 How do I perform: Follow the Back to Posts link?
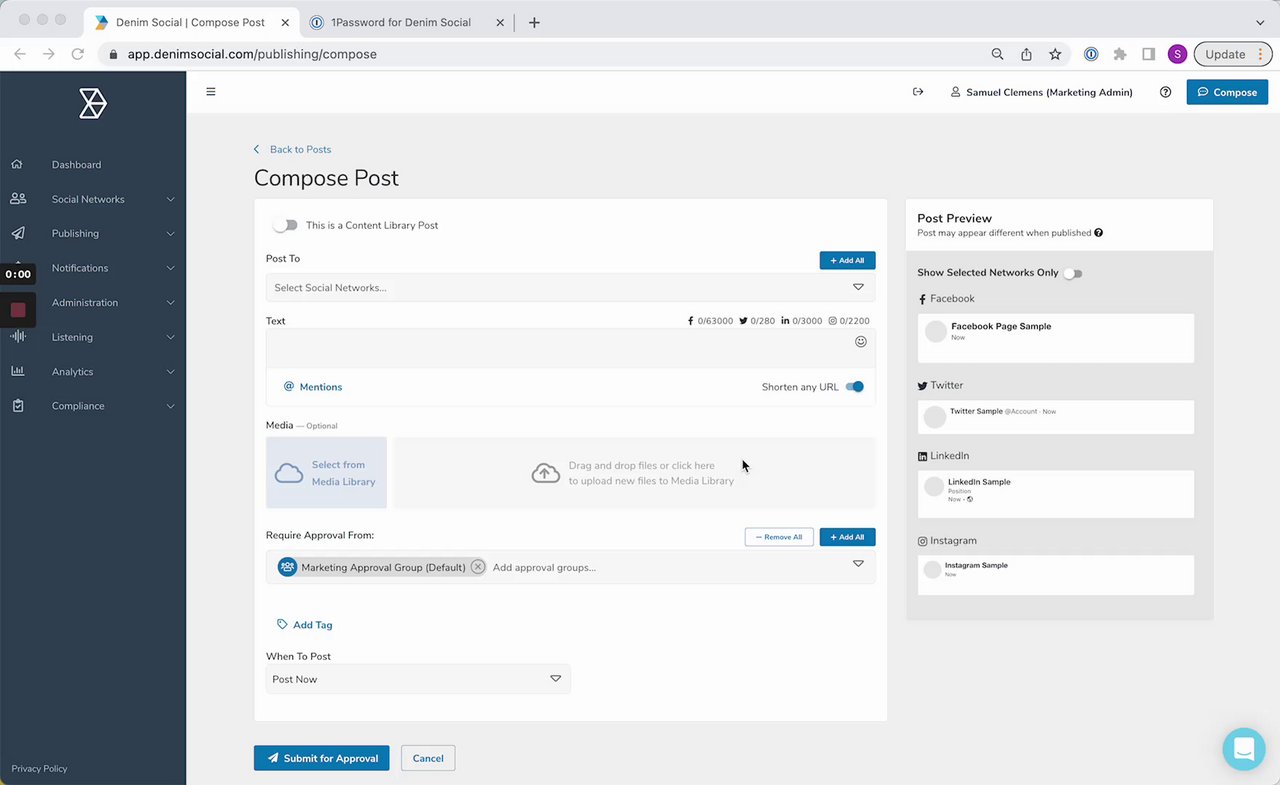300,149
